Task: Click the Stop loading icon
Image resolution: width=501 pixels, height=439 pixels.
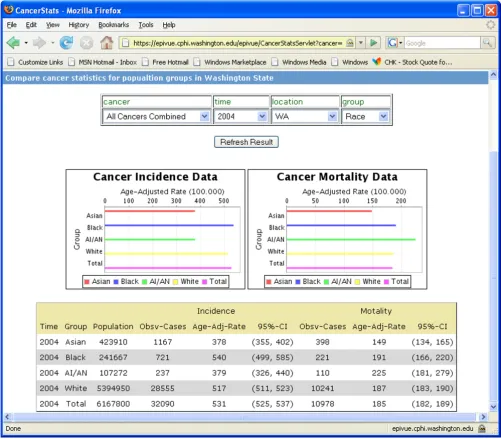Action: [x=86, y=43]
